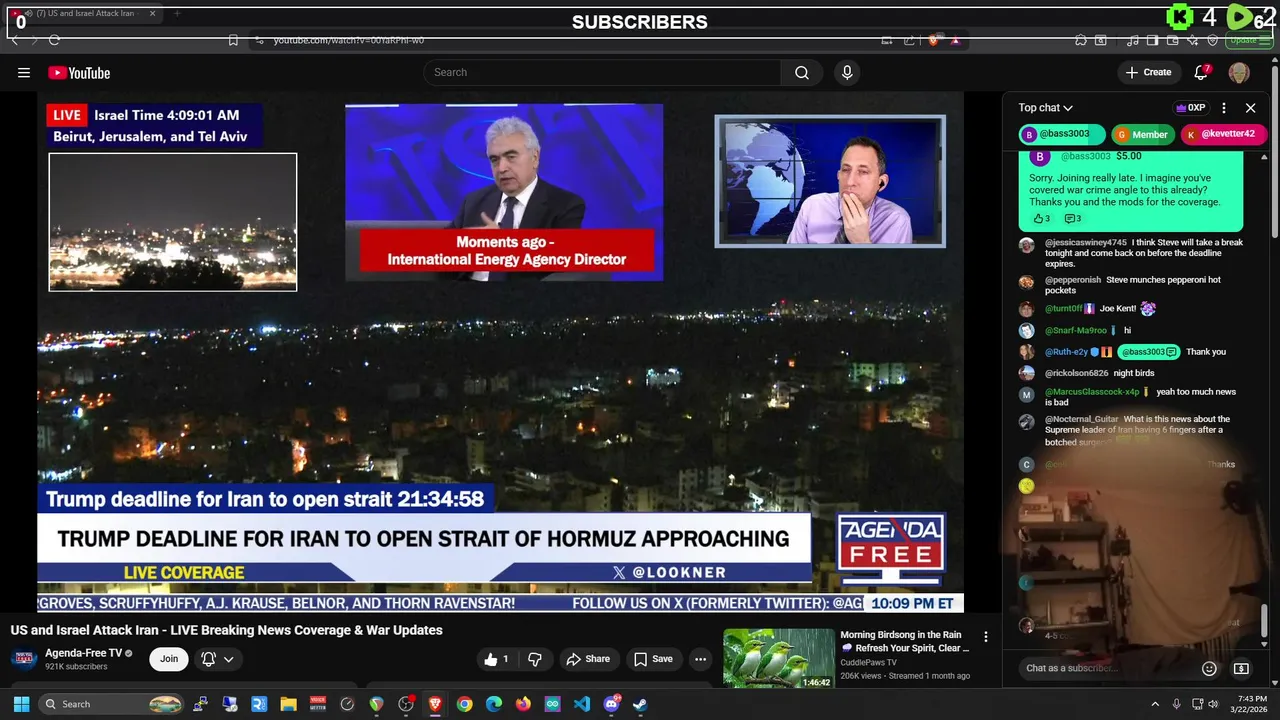Click the @Nocternal_Guitar chat message
The height and width of the screenshot is (720, 1280).
[x=1138, y=430]
